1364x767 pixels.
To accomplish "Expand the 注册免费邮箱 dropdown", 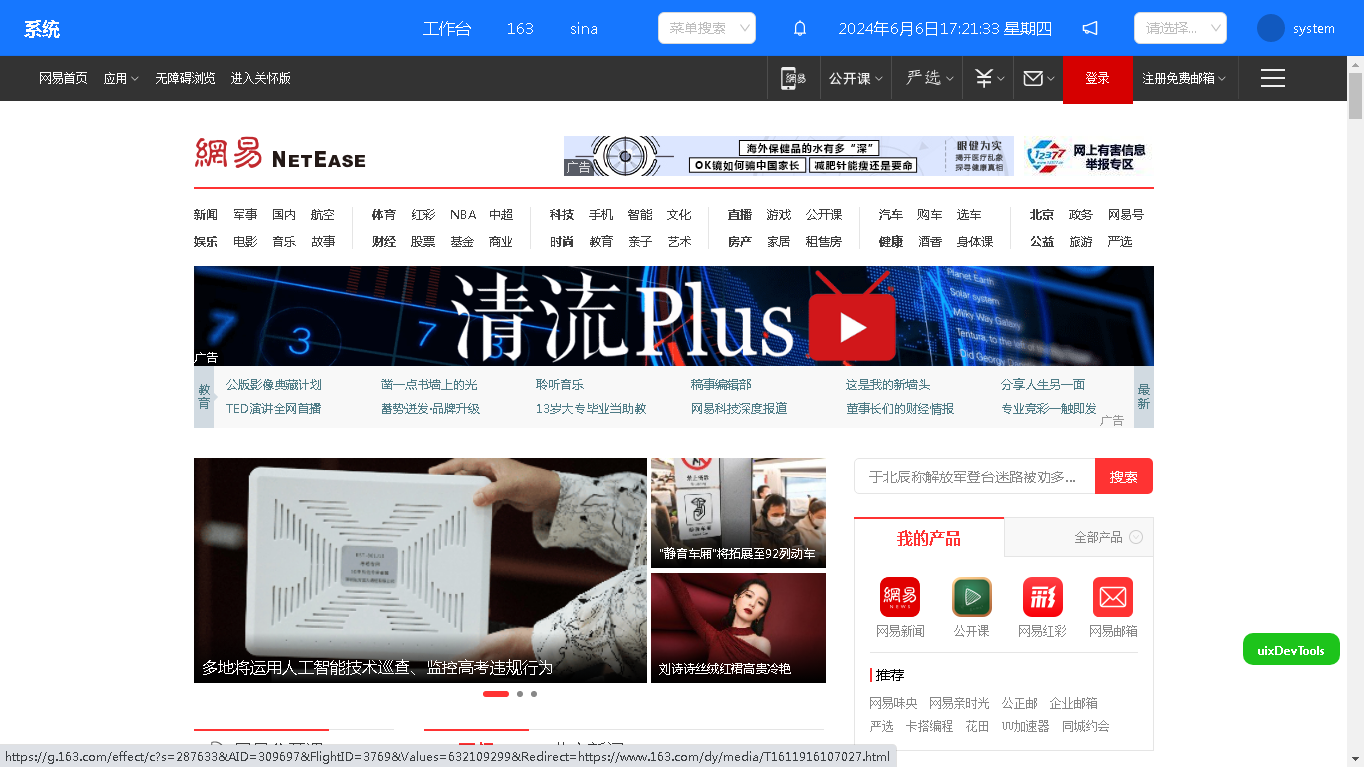I will click(1184, 78).
